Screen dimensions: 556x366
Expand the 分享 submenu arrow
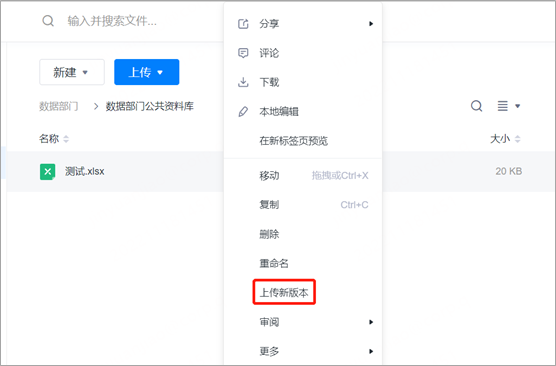[371, 24]
